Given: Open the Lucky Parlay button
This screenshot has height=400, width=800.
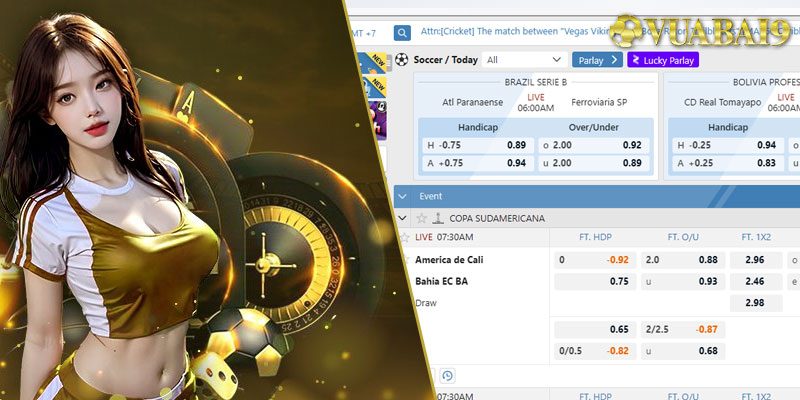Looking at the screenshot, I should [x=663, y=60].
